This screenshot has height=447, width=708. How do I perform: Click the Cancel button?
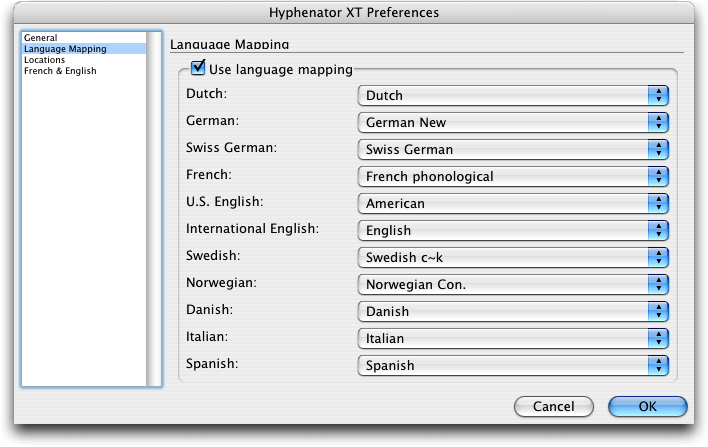[554, 406]
